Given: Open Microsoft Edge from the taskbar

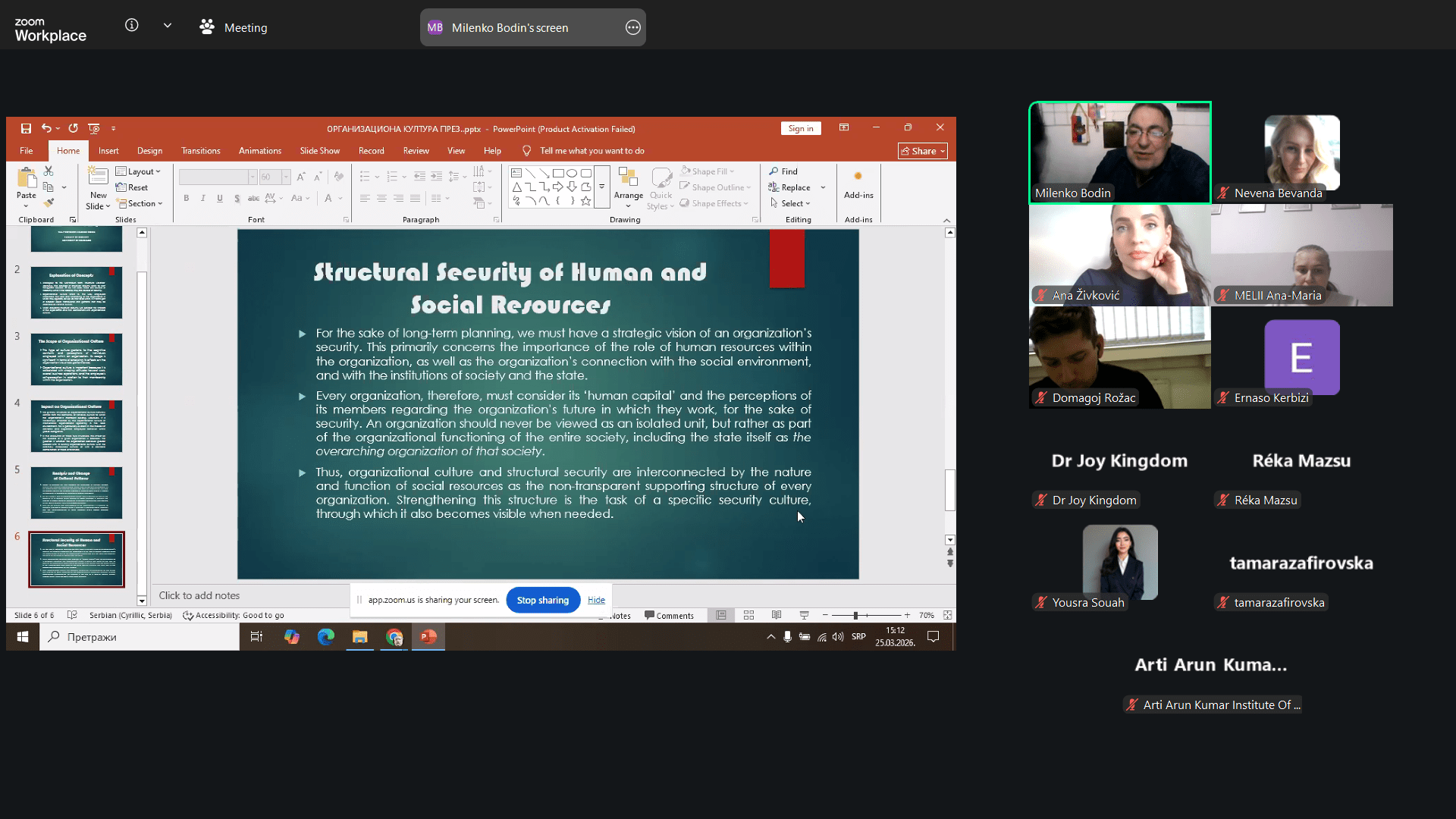Looking at the screenshot, I should pos(325,637).
